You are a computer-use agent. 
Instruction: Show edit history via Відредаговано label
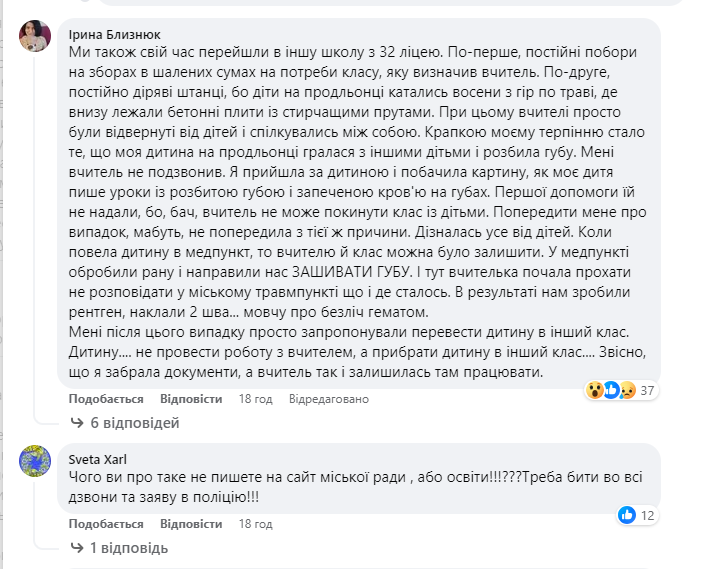point(329,398)
